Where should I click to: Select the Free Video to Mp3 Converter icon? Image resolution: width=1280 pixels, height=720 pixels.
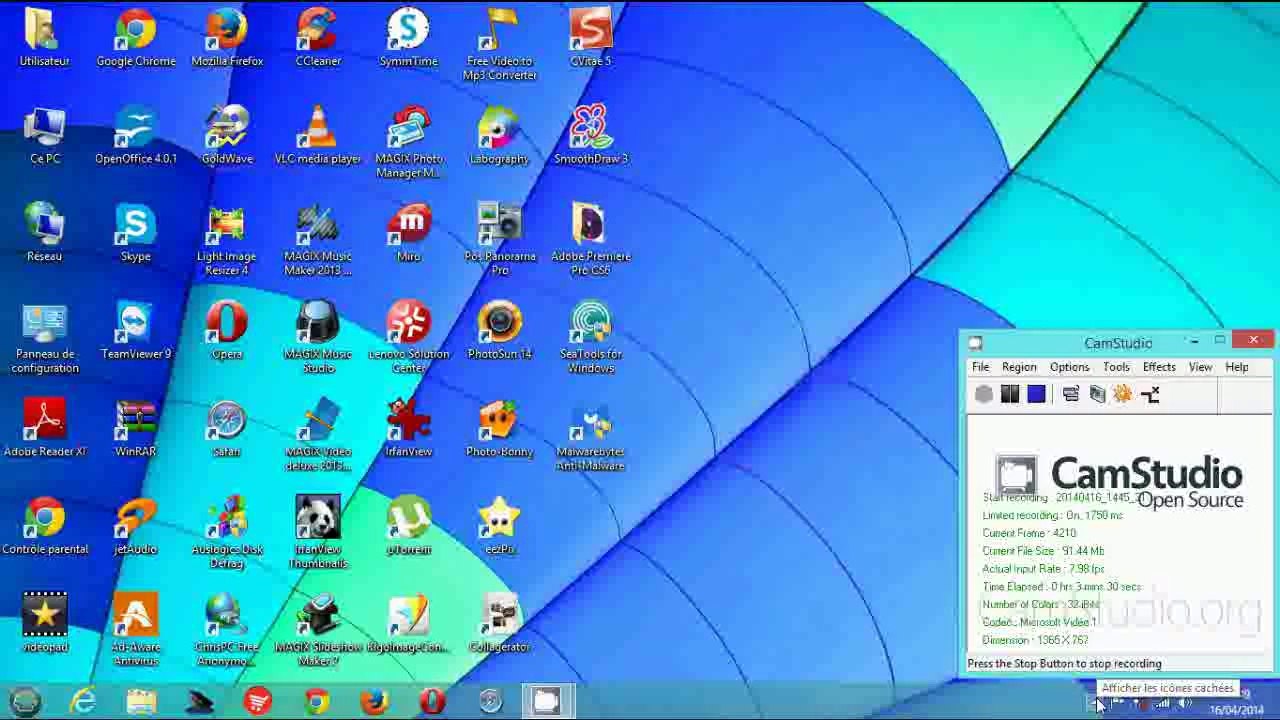500,45
